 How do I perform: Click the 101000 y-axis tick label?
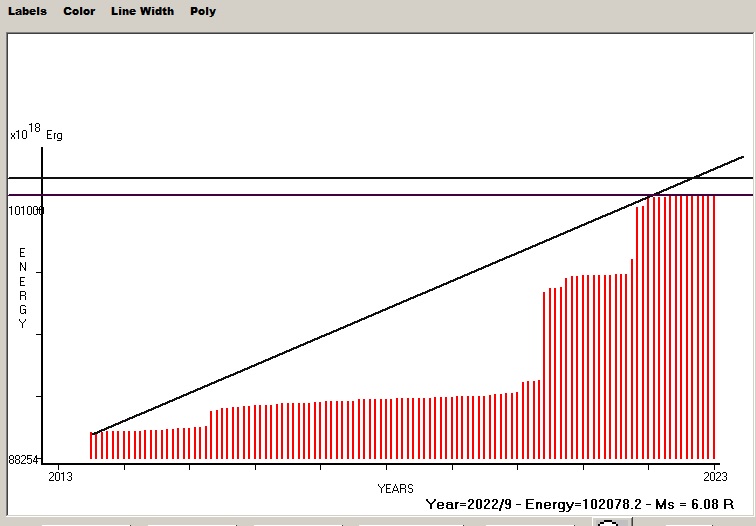click(x=26, y=211)
